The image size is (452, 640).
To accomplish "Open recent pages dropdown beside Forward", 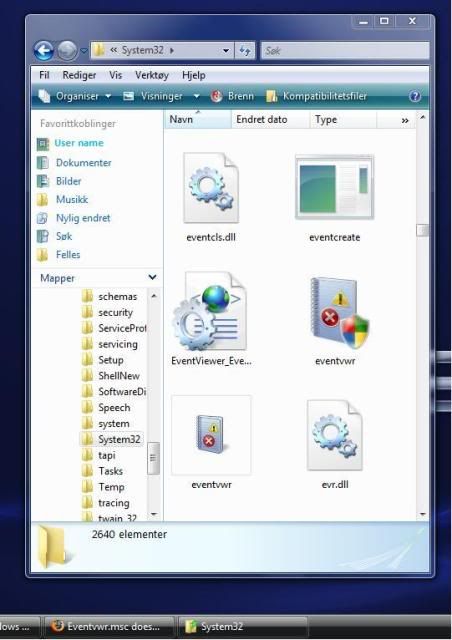I will [x=84, y=51].
